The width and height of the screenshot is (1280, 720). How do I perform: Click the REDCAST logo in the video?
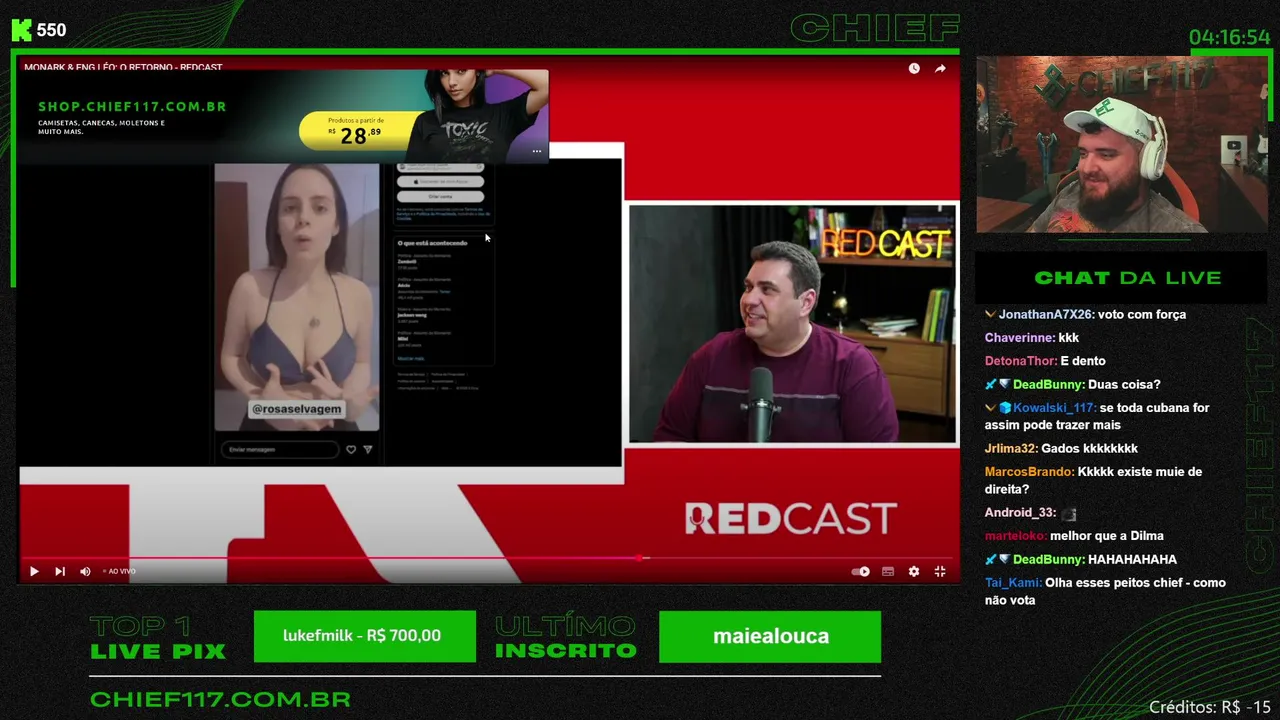(x=790, y=518)
